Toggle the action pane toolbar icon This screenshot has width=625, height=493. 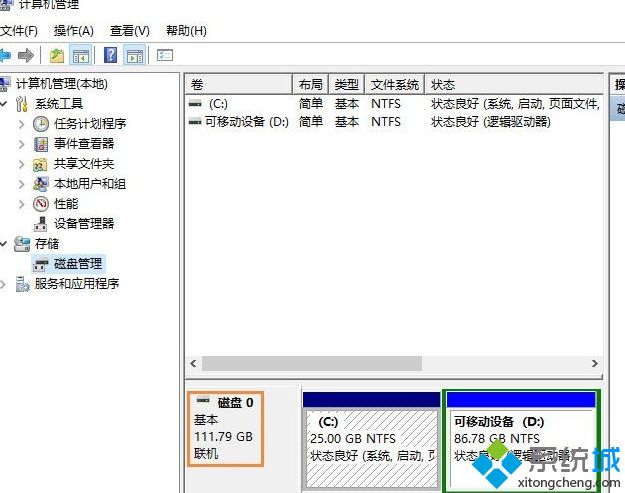(135, 55)
